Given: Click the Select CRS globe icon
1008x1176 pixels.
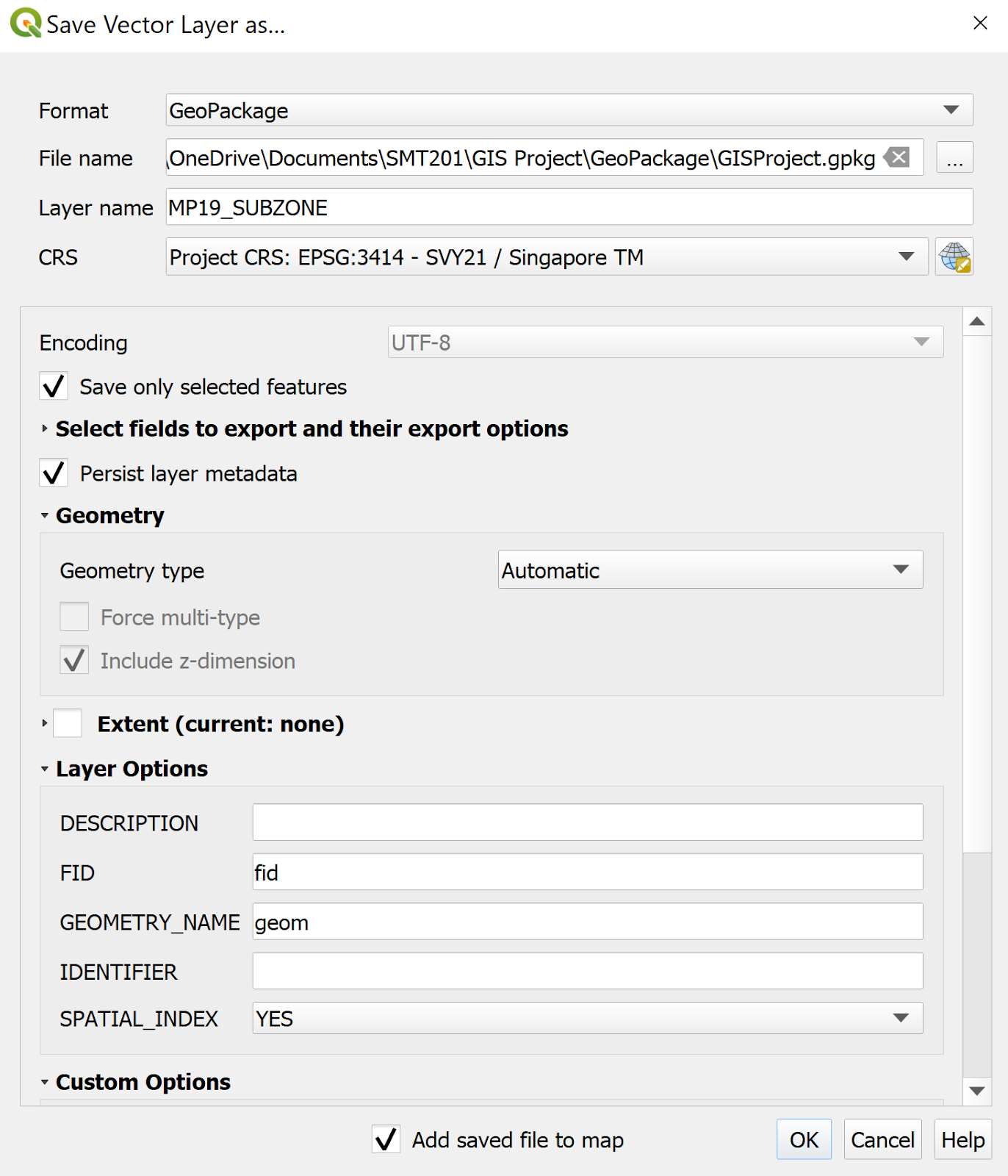Looking at the screenshot, I should [x=954, y=257].
